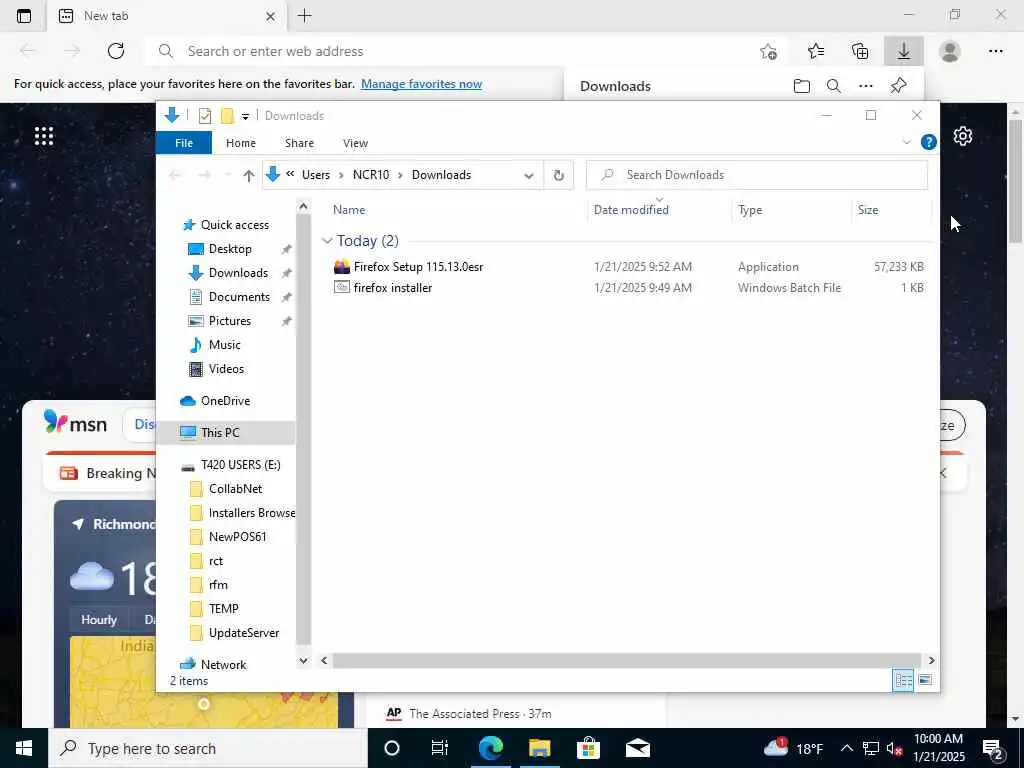Viewport: 1024px width, 768px height.
Task: Open CollabNet folder in navigation pane
Action: 235,488
